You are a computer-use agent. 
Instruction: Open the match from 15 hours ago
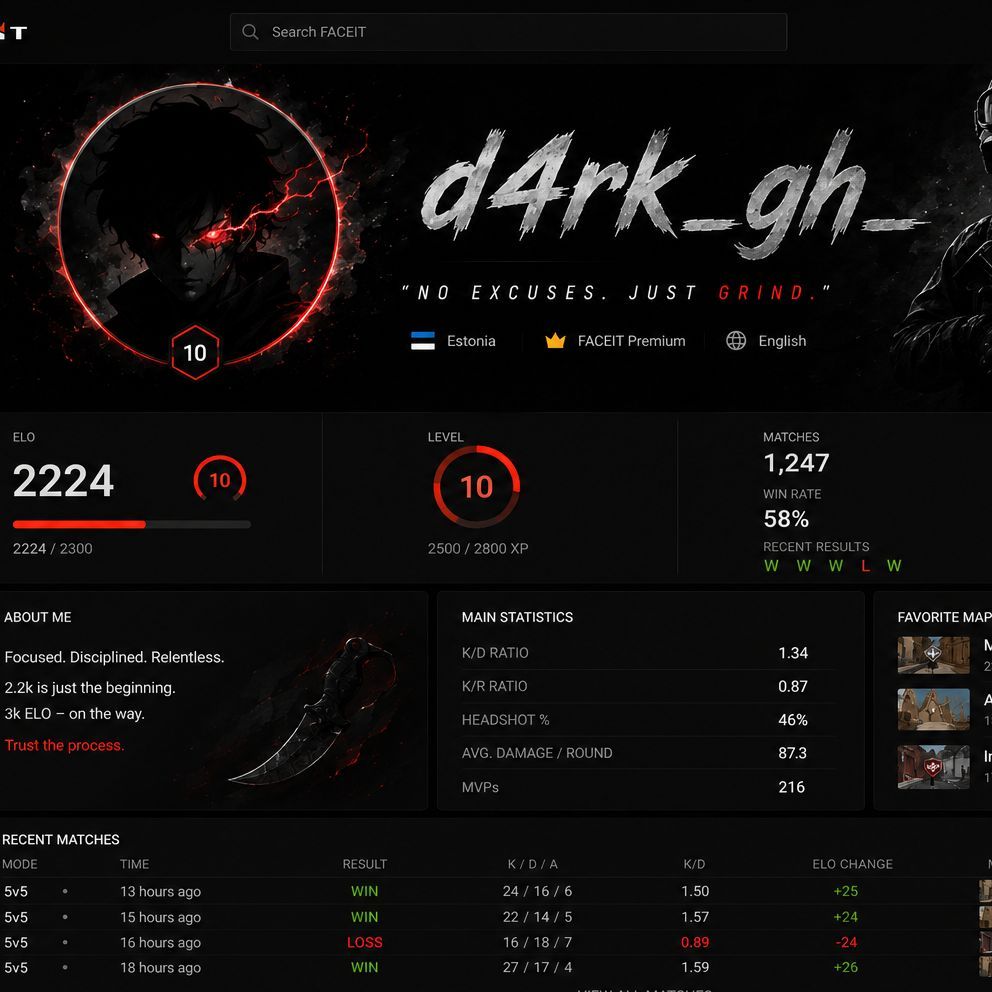(x=496, y=917)
